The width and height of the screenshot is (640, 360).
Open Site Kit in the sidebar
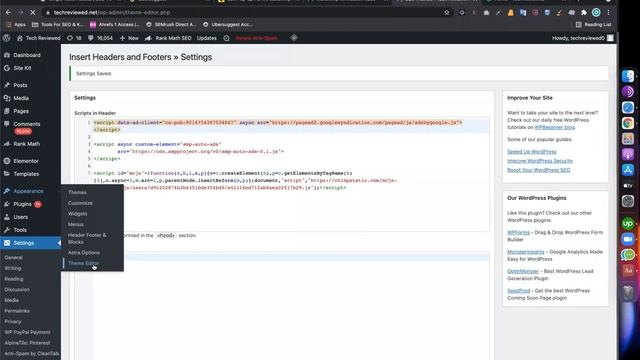point(22,68)
